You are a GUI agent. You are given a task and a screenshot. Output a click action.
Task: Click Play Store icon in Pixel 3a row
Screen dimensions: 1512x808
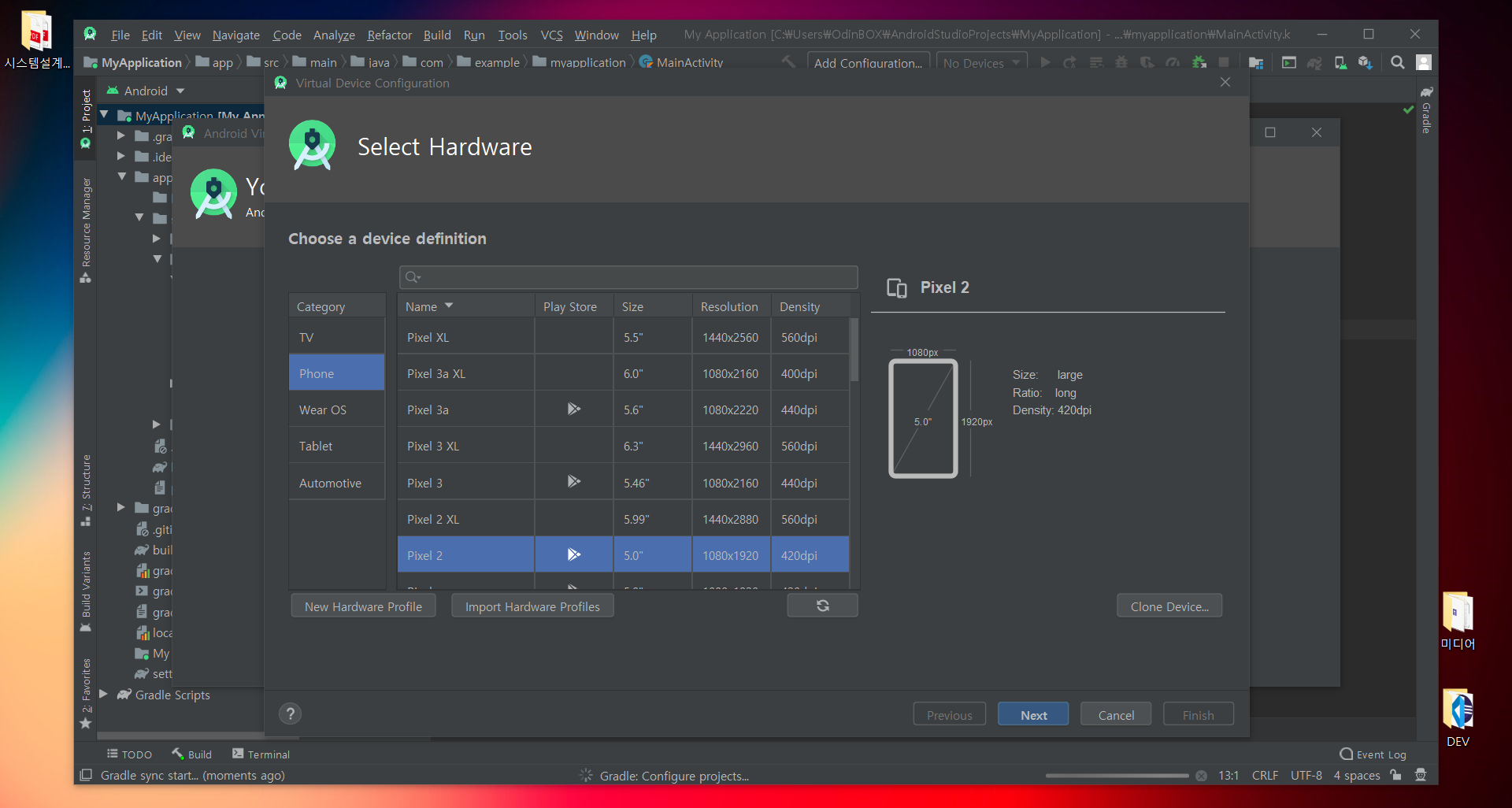click(573, 409)
